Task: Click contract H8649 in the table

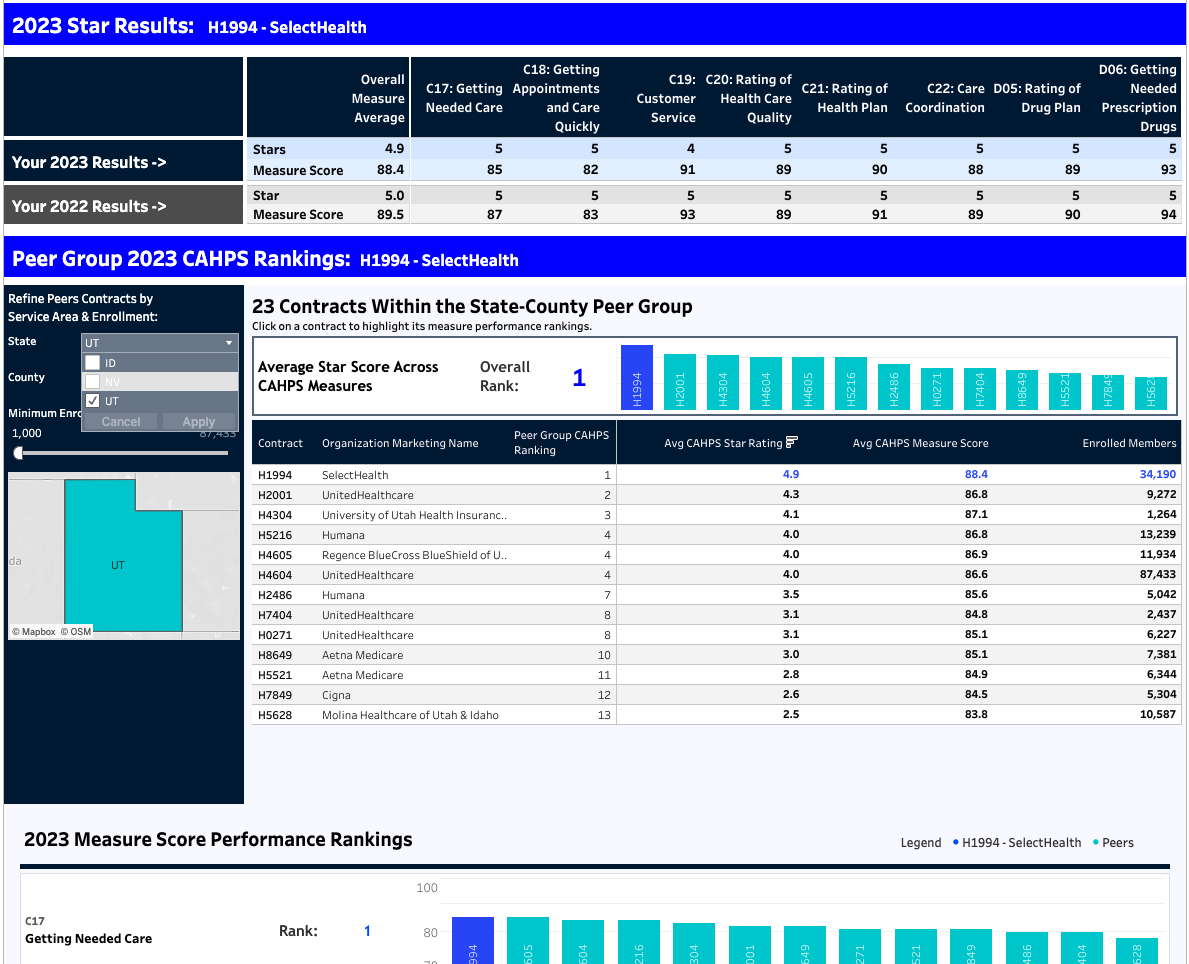Action: point(275,655)
